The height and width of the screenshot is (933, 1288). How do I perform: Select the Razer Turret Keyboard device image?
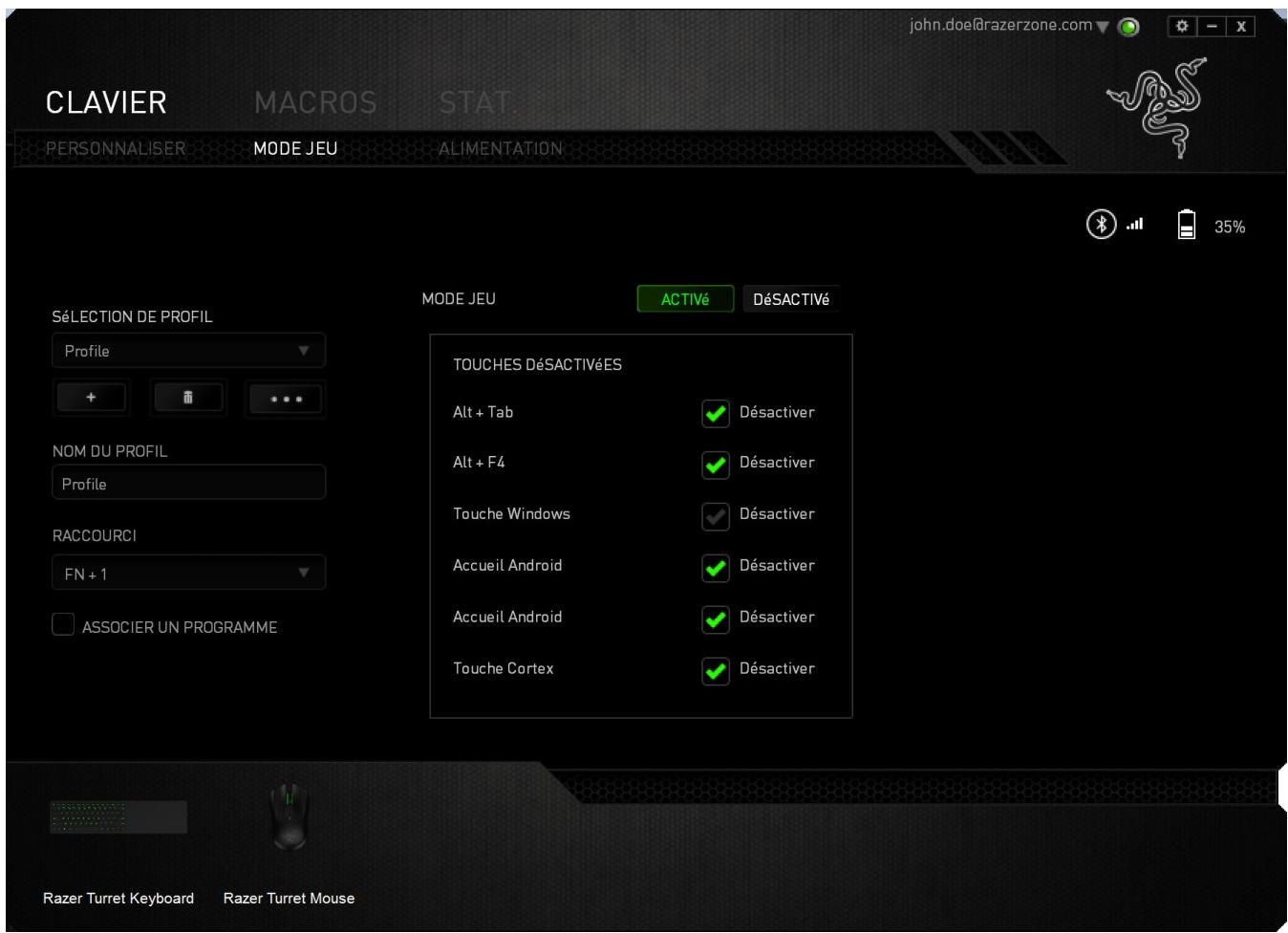(x=118, y=818)
